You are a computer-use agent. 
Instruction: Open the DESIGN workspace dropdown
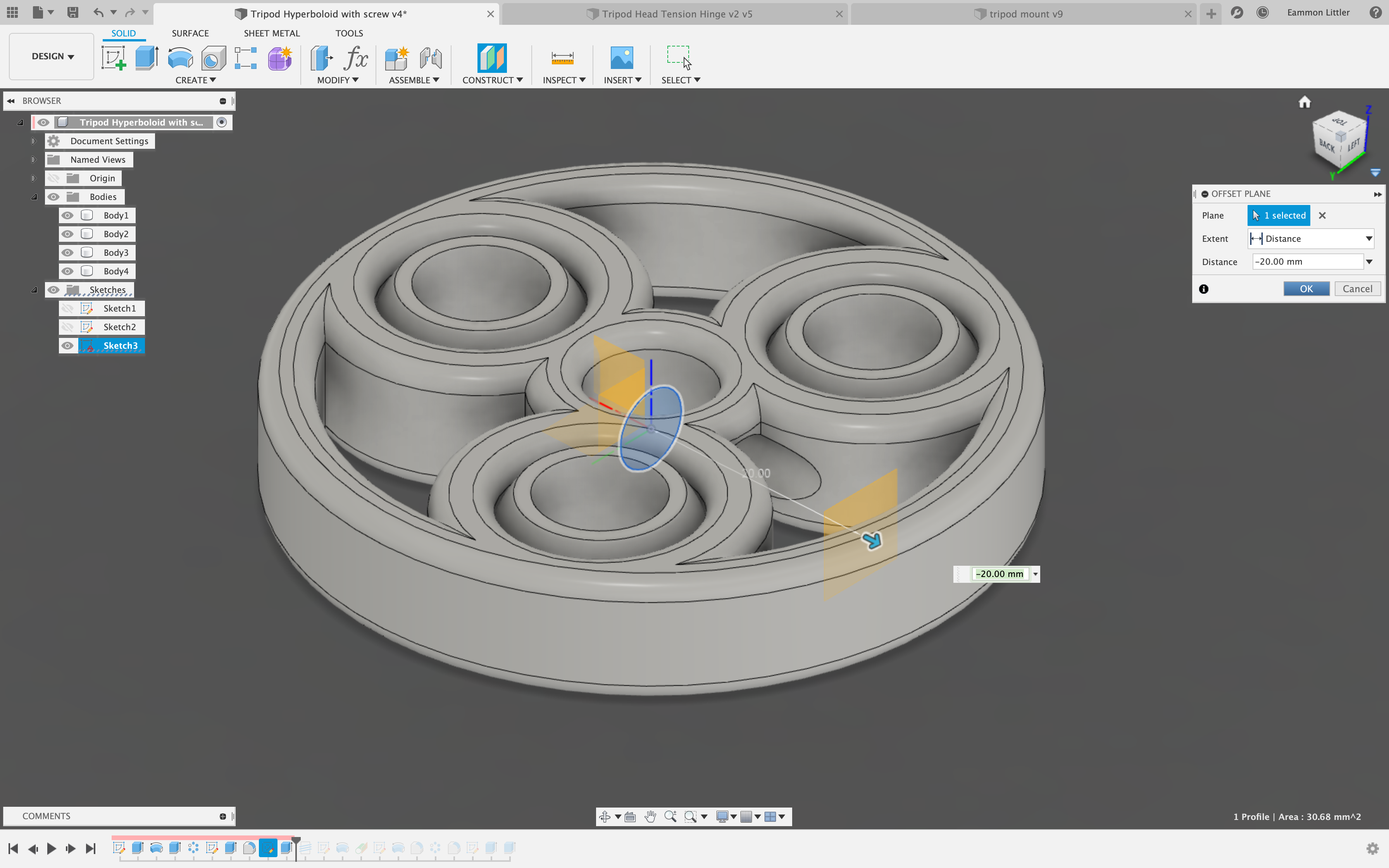point(52,56)
